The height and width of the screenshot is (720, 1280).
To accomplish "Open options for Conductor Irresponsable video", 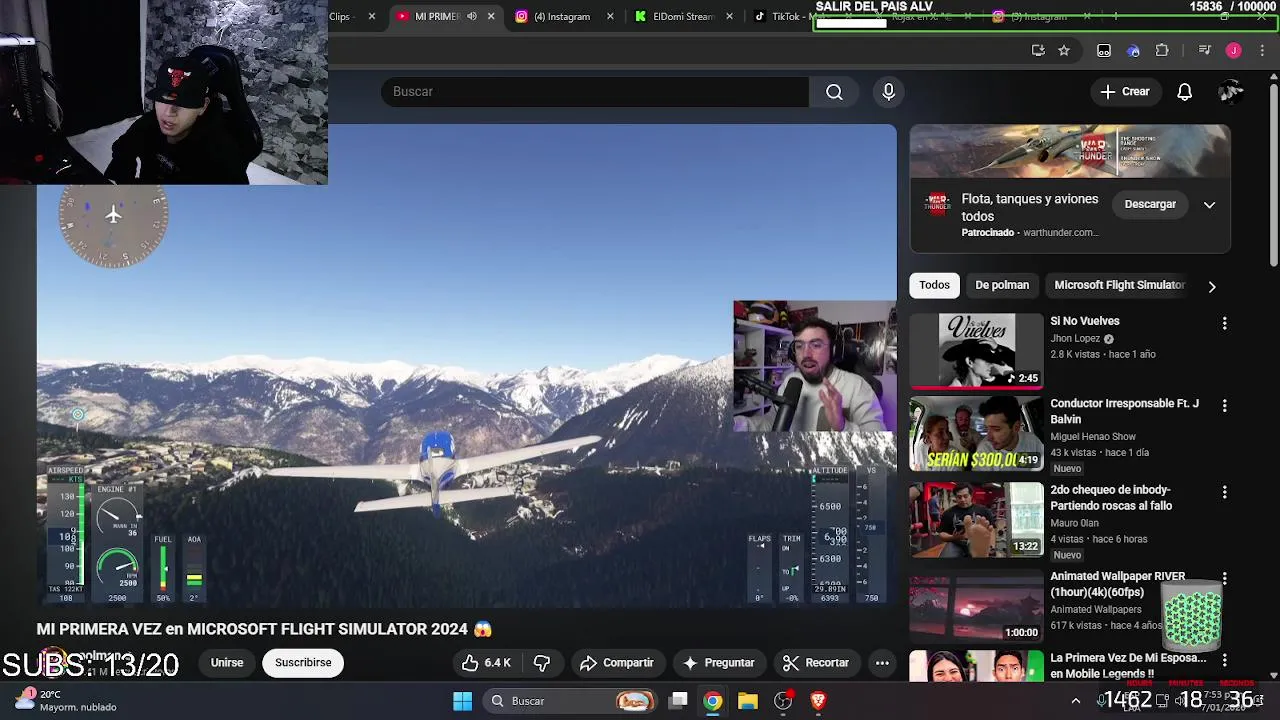I will point(1224,406).
